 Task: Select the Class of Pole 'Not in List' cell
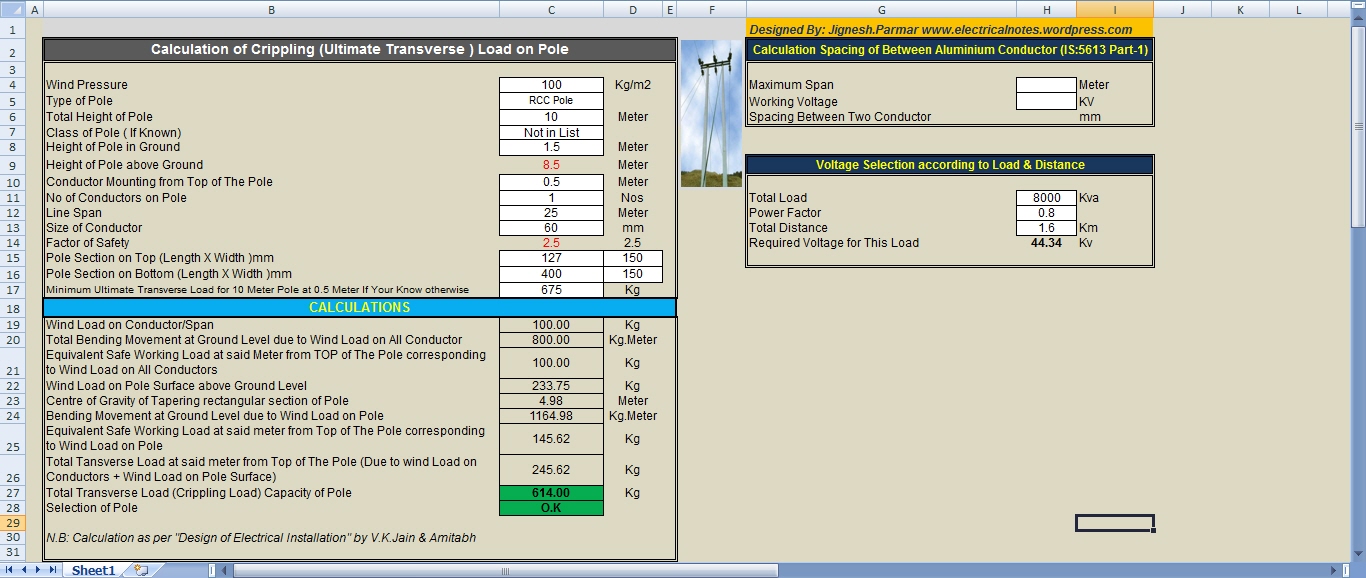pyautogui.click(x=551, y=133)
